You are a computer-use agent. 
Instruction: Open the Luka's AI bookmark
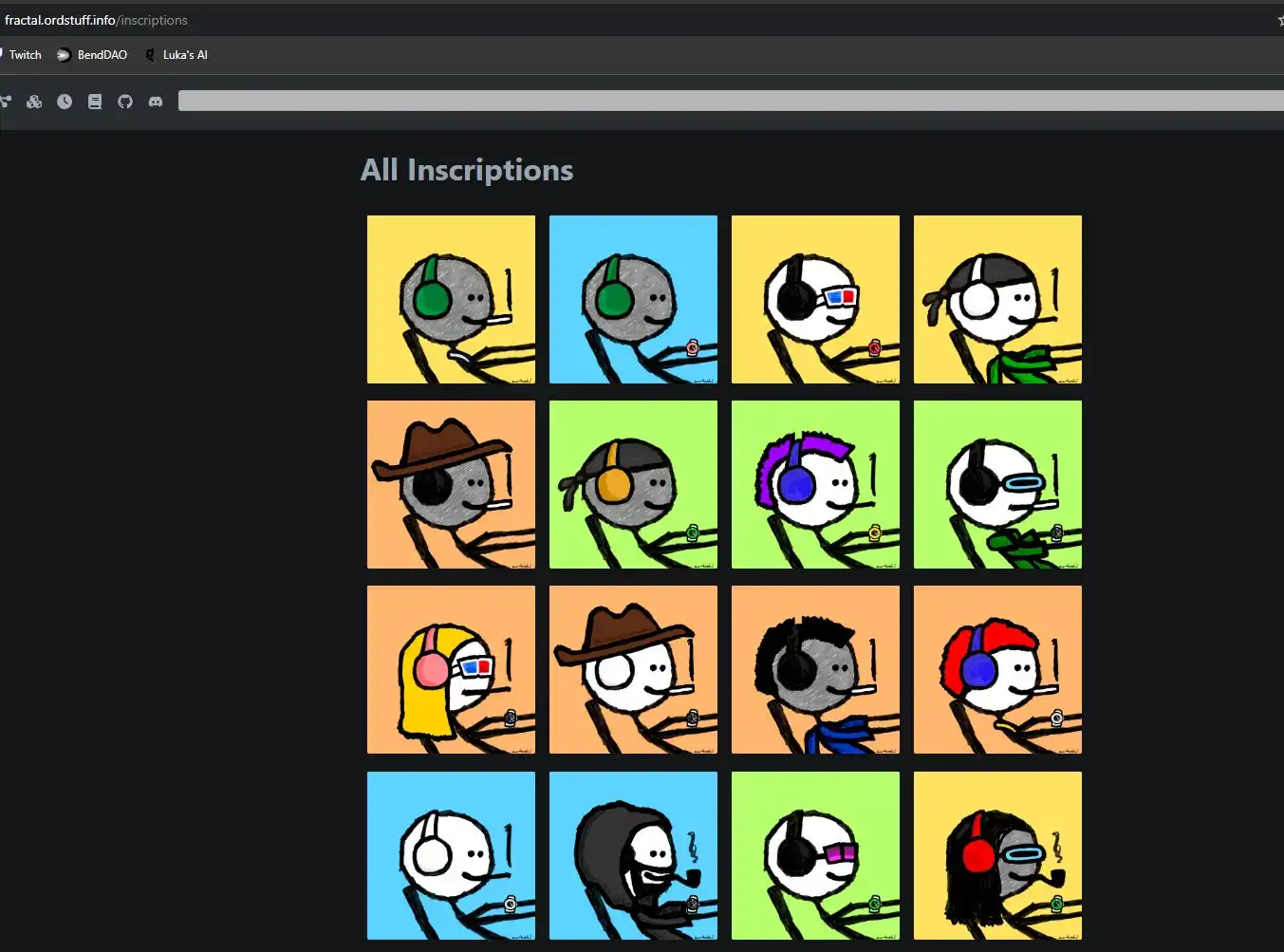(177, 55)
